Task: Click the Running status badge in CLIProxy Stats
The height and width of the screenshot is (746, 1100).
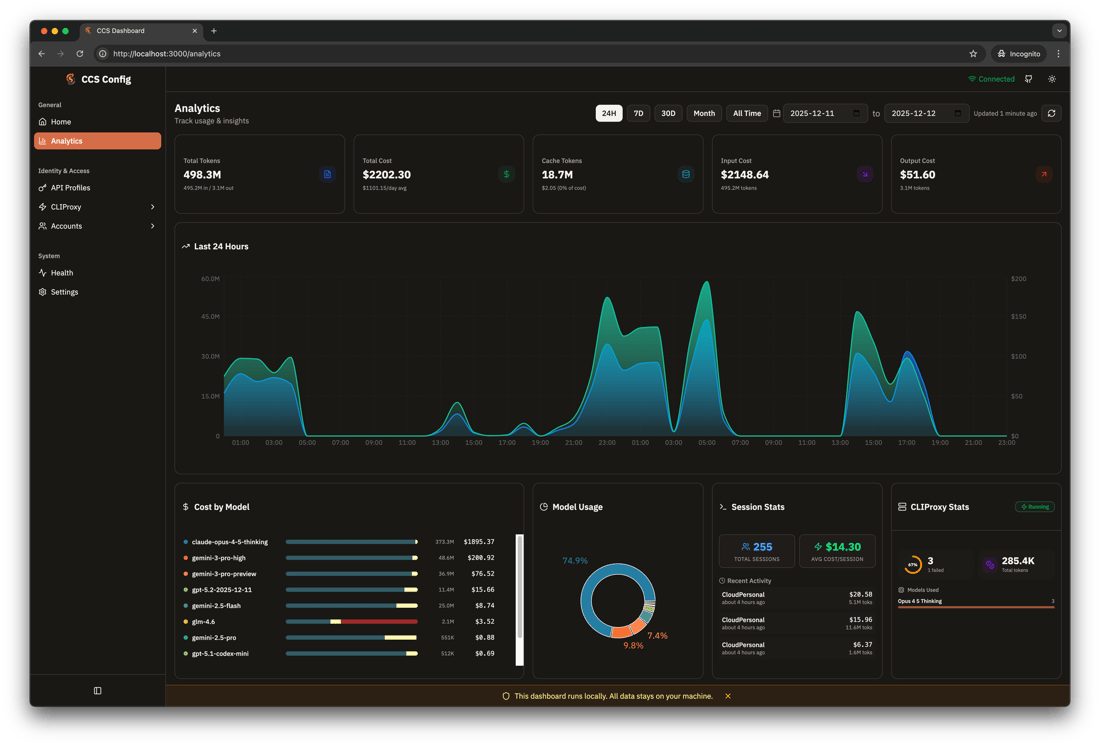Action: pyautogui.click(x=1035, y=507)
